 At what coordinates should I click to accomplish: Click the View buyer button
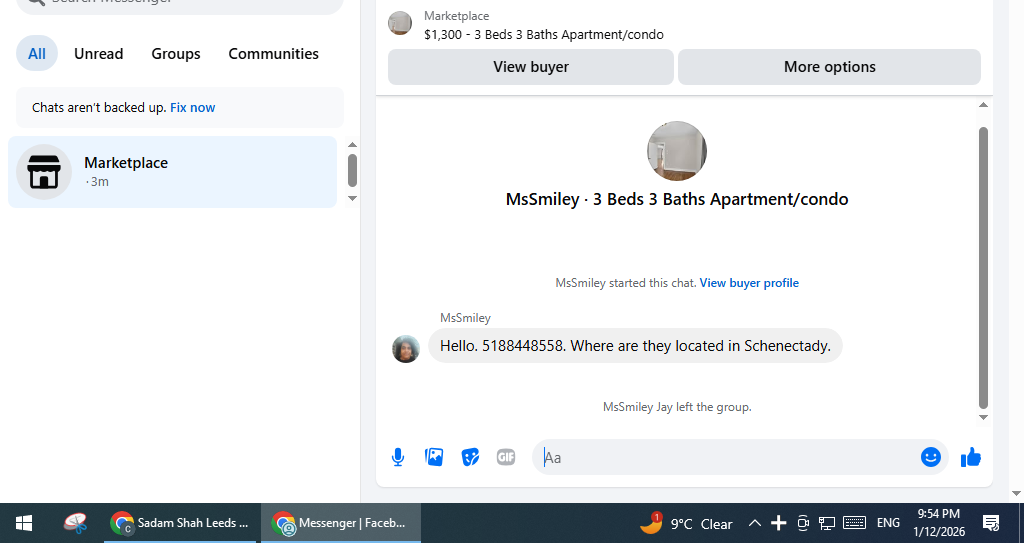click(x=530, y=67)
